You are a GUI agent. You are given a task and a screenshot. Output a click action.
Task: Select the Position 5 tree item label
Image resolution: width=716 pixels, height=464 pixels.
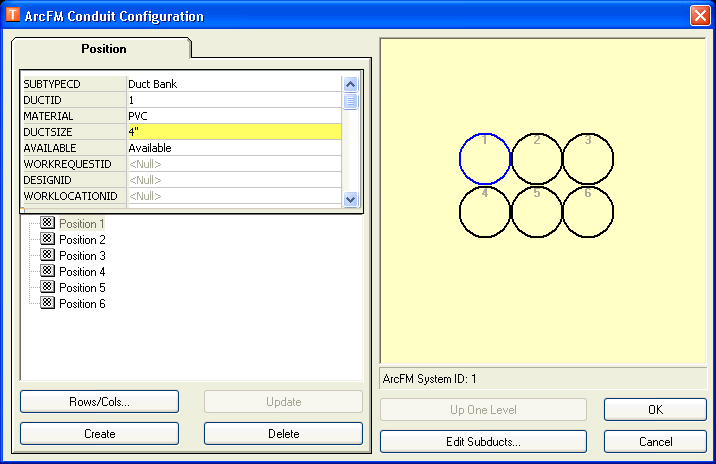[82, 288]
